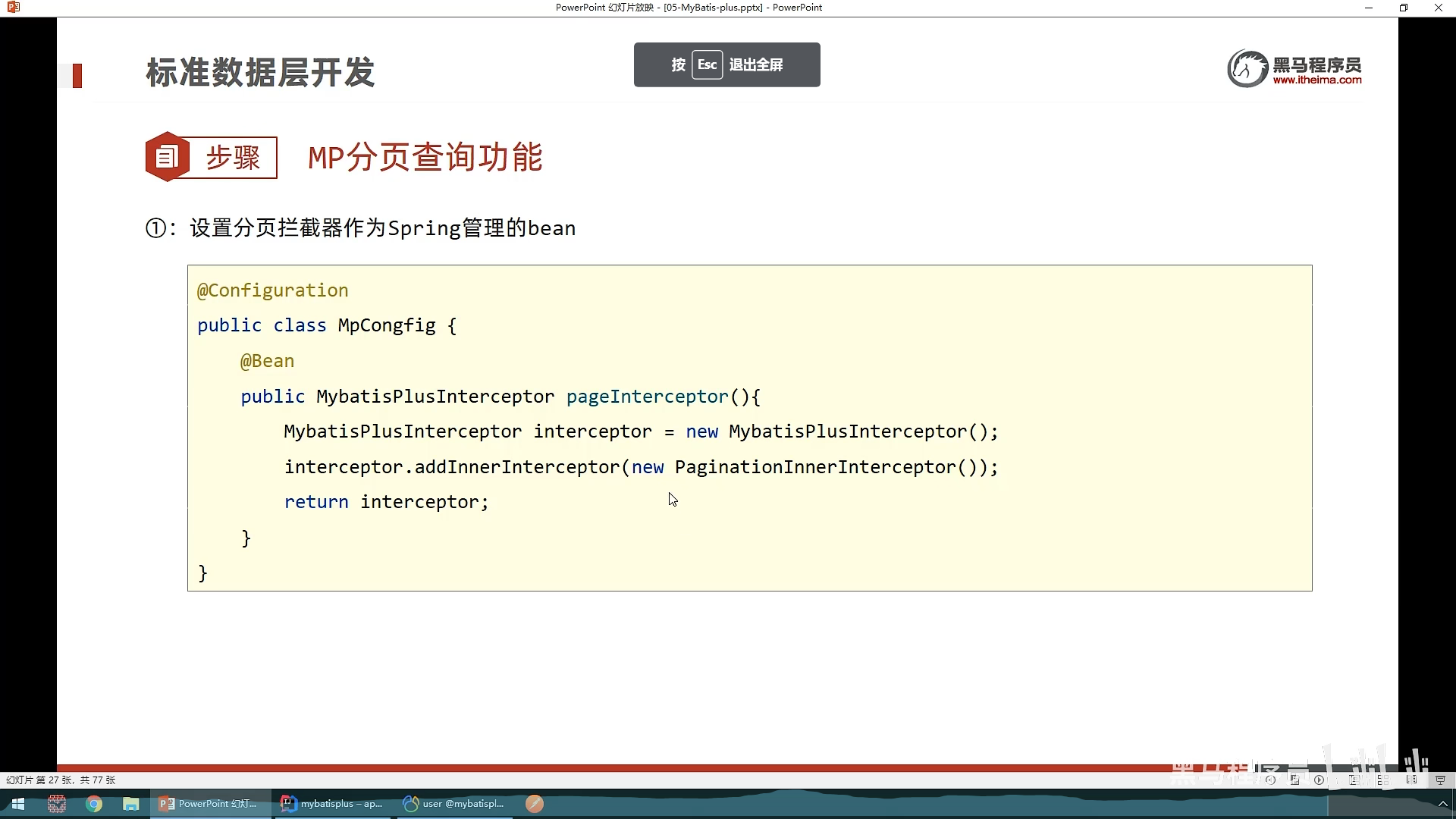Image resolution: width=1456 pixels, height=819 pixels.
Task: Switch to IntelliJ mybatisplus window
Action: coord(332,804)
